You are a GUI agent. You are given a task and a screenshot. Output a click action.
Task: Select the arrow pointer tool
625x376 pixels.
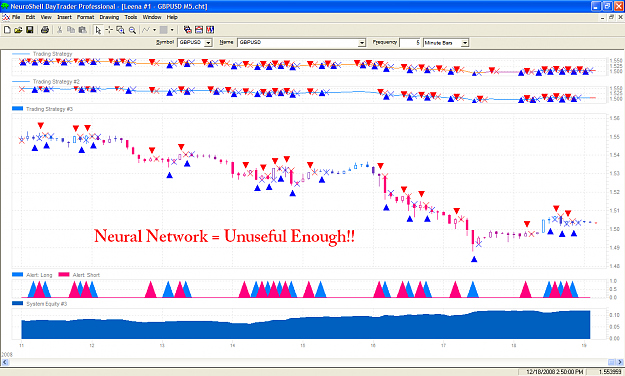pos(98,30)
